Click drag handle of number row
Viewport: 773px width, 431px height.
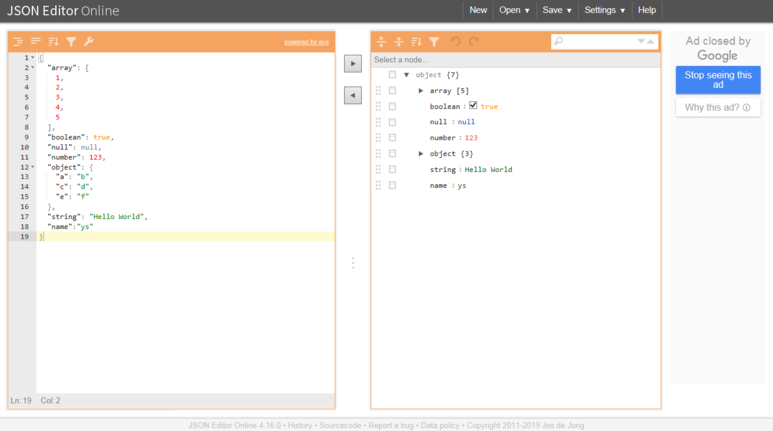click(378, 138)
